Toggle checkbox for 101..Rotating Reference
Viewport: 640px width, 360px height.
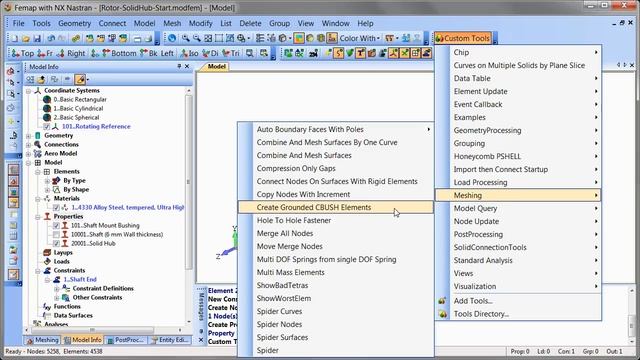[x=47, y=127]
